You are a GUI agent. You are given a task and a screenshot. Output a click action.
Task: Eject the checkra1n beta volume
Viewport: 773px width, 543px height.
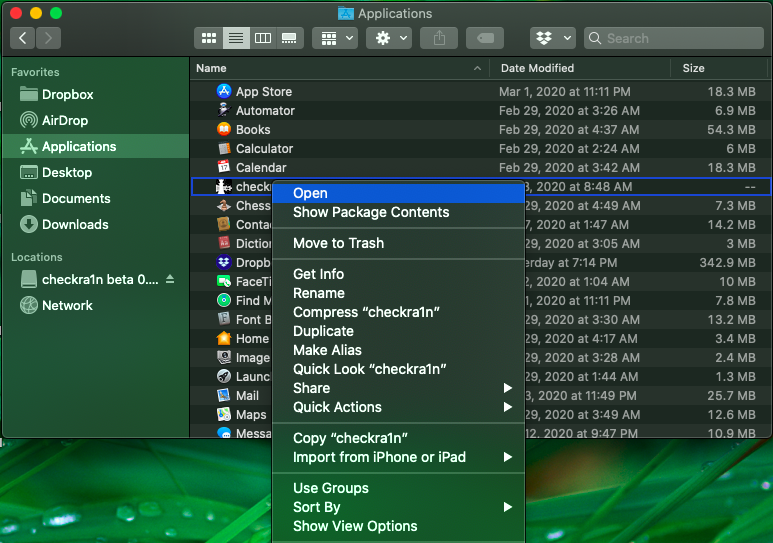pyautogui.click(x=170, y=279)
